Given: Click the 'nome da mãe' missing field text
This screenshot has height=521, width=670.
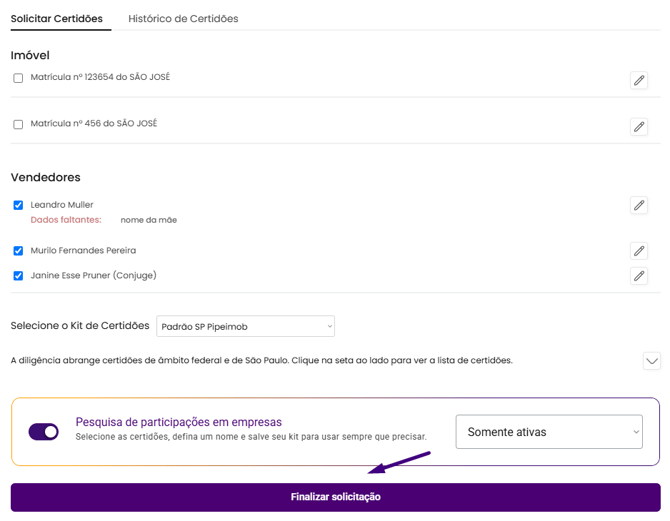Looking at the screenshot, I should click(148, 220).
